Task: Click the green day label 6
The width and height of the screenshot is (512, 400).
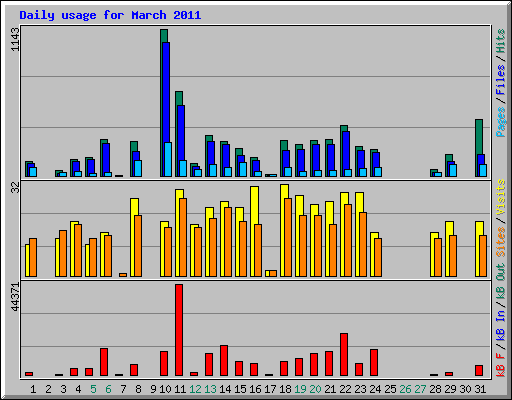Action: pos(108,389)
